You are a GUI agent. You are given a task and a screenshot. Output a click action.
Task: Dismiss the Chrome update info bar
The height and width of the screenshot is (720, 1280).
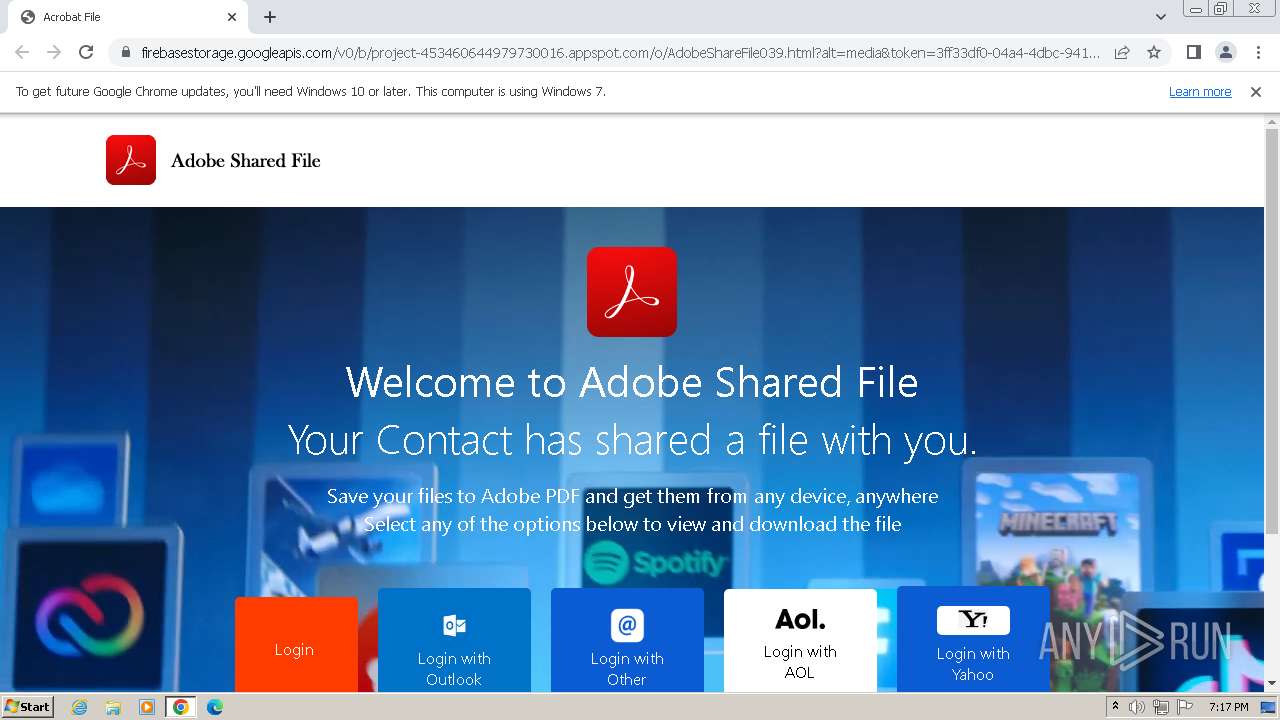click(1256, 91)
